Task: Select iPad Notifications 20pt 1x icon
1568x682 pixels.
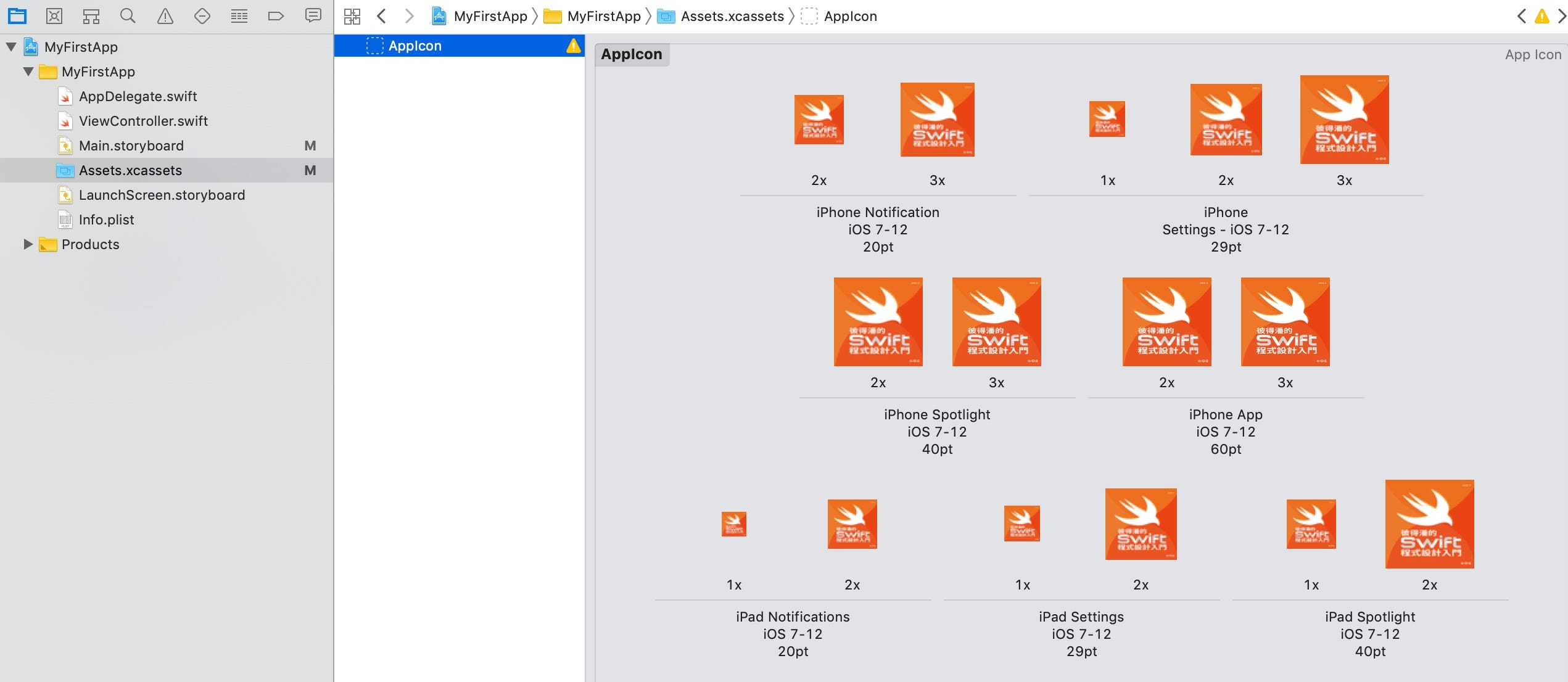Action: pyautogui.click(x=734, y=524)
